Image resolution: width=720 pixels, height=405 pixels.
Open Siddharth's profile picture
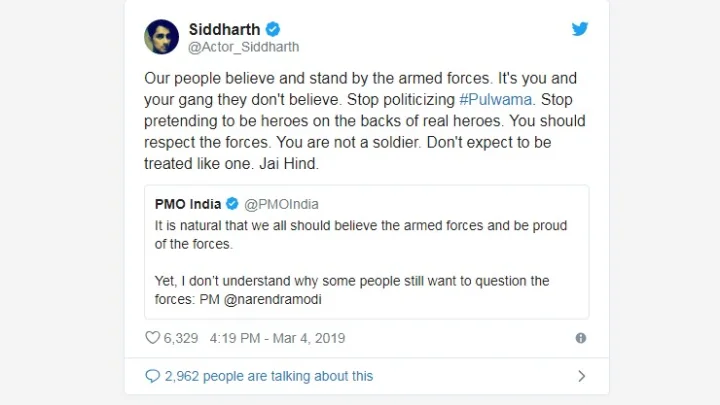pos(162,37)
